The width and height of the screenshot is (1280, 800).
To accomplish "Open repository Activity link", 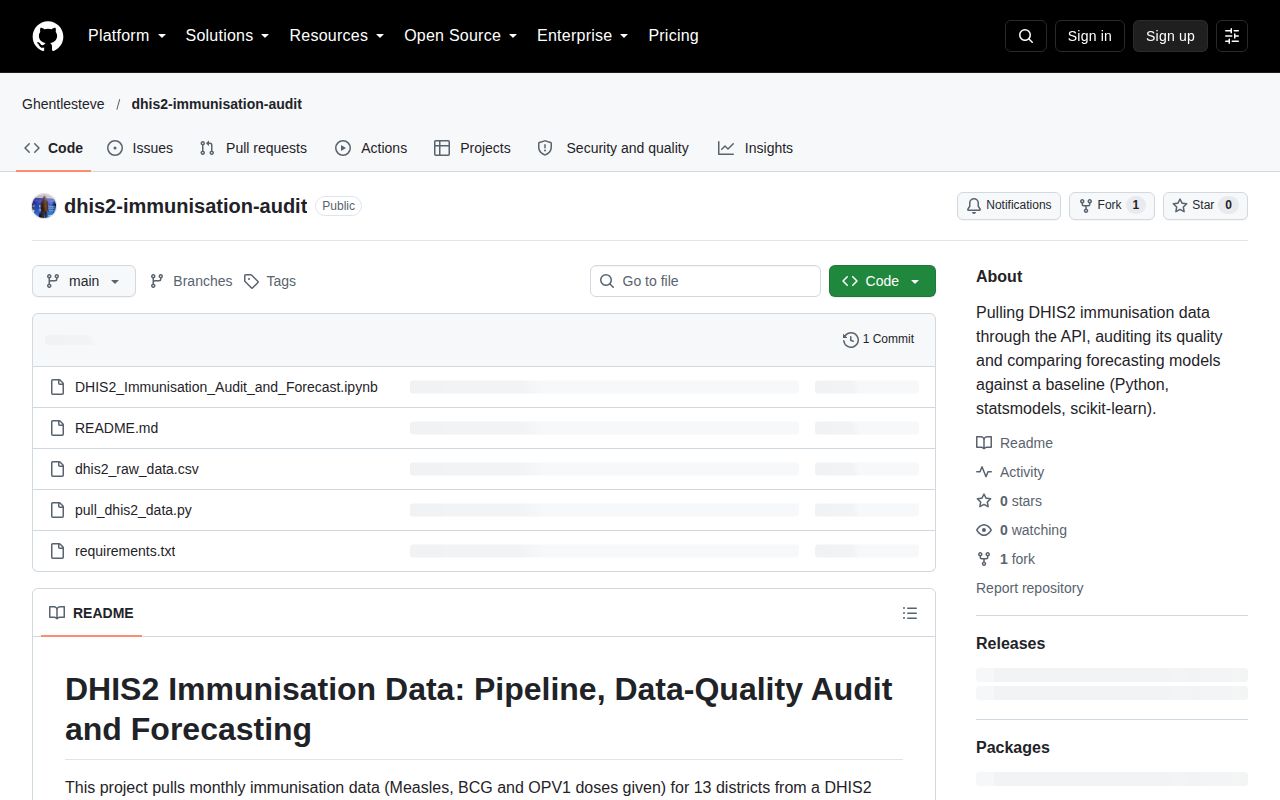I will (x=1010, y=472).
